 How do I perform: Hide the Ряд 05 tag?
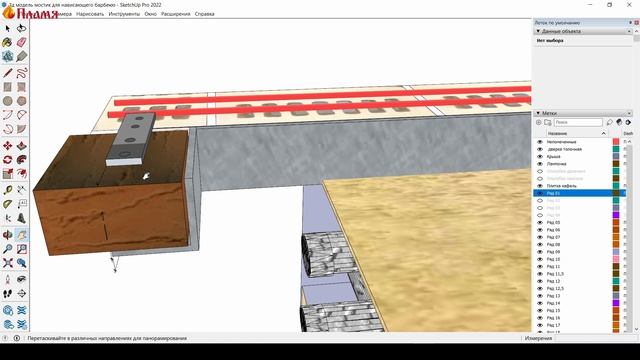pos(540,222)
